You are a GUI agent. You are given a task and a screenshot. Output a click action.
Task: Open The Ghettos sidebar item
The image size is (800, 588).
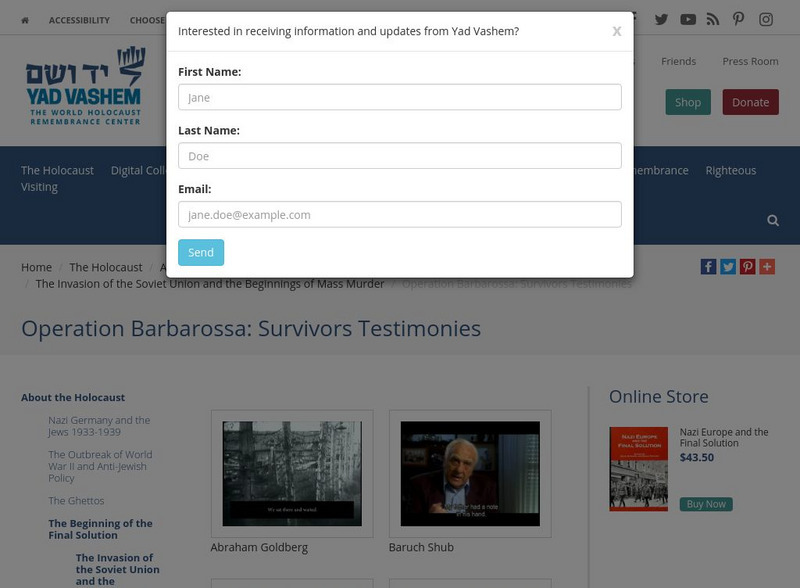coord(76,501)
